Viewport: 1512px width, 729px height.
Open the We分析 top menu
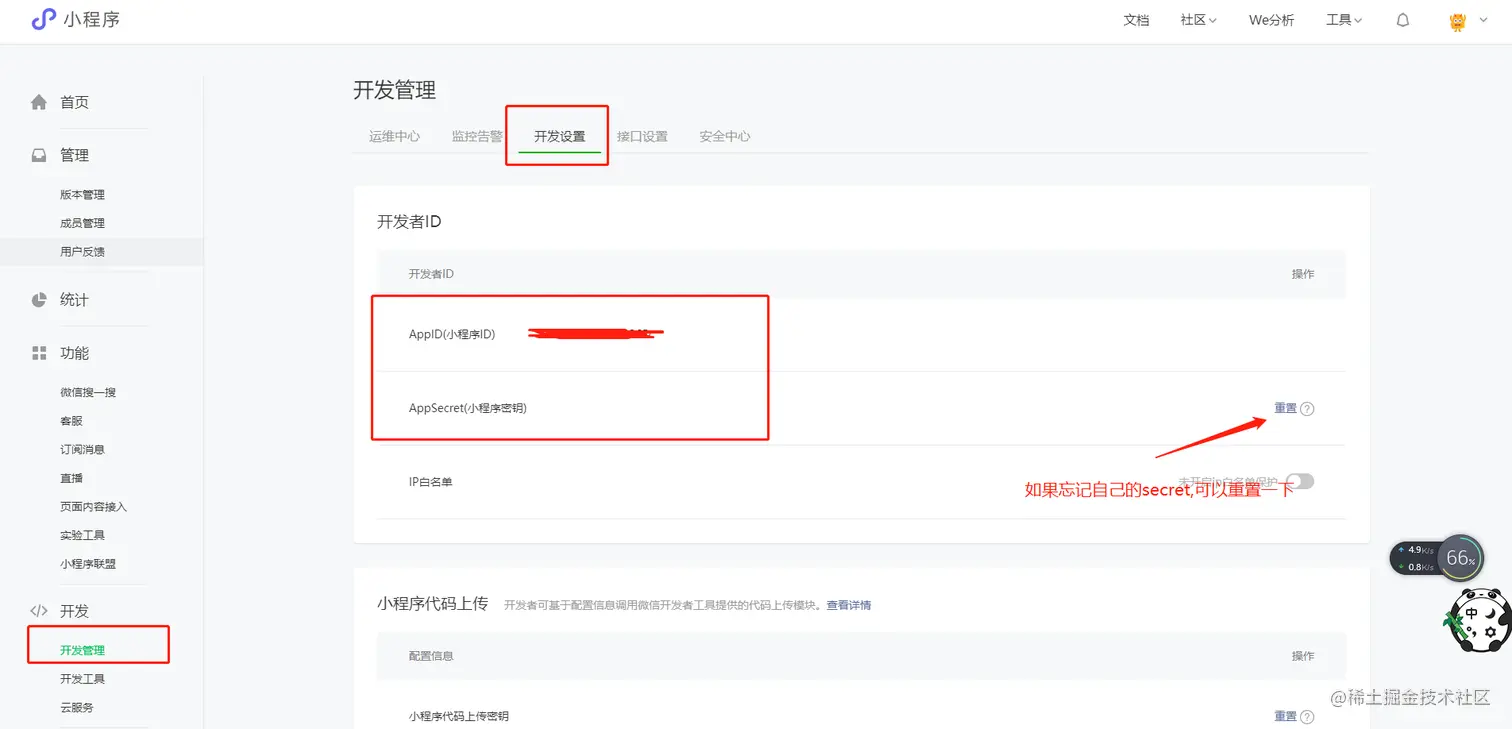click(x=1271, y=20)
